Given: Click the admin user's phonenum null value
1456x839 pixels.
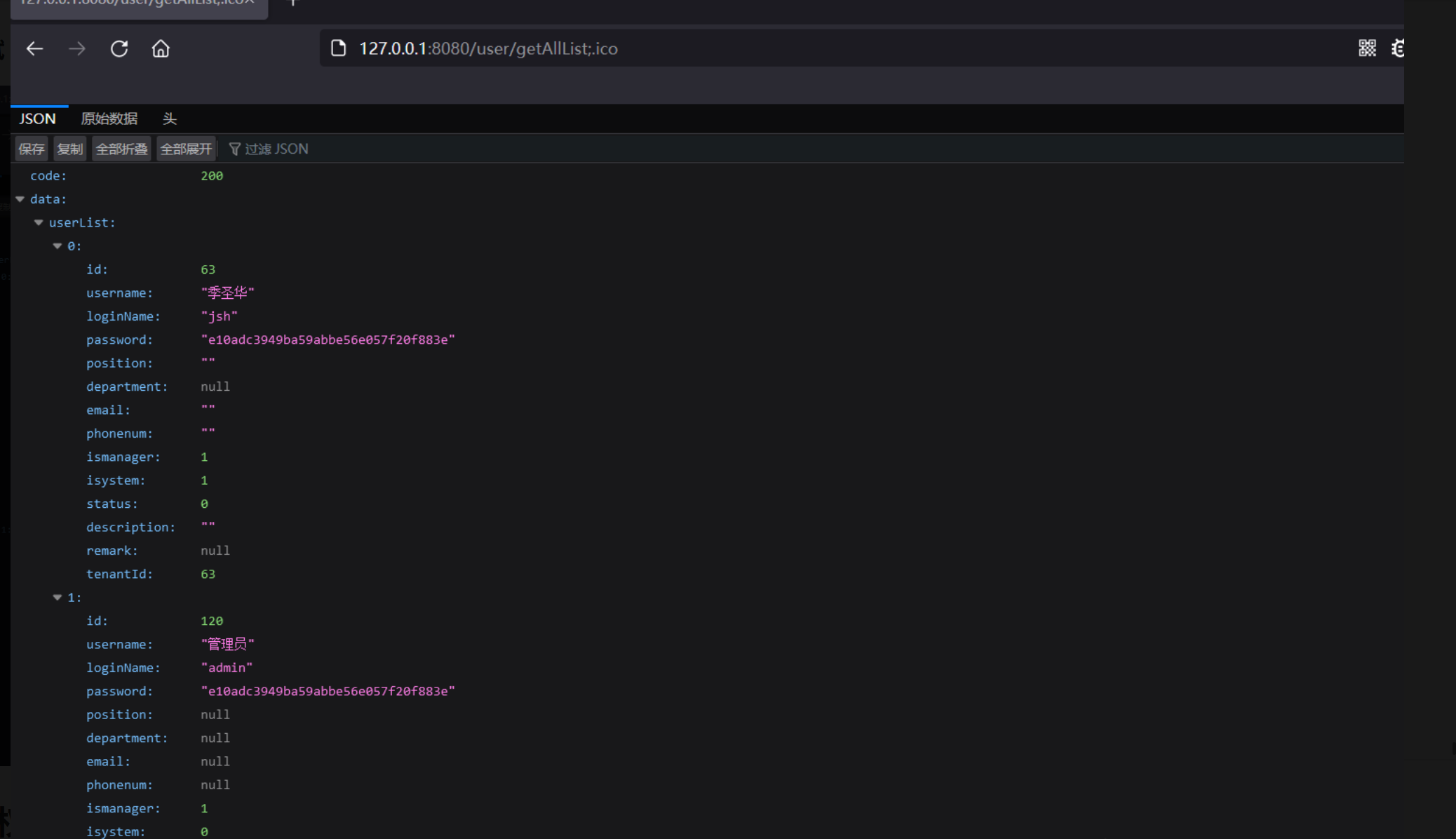Looking at the screenshot, I should pos(215,785).
